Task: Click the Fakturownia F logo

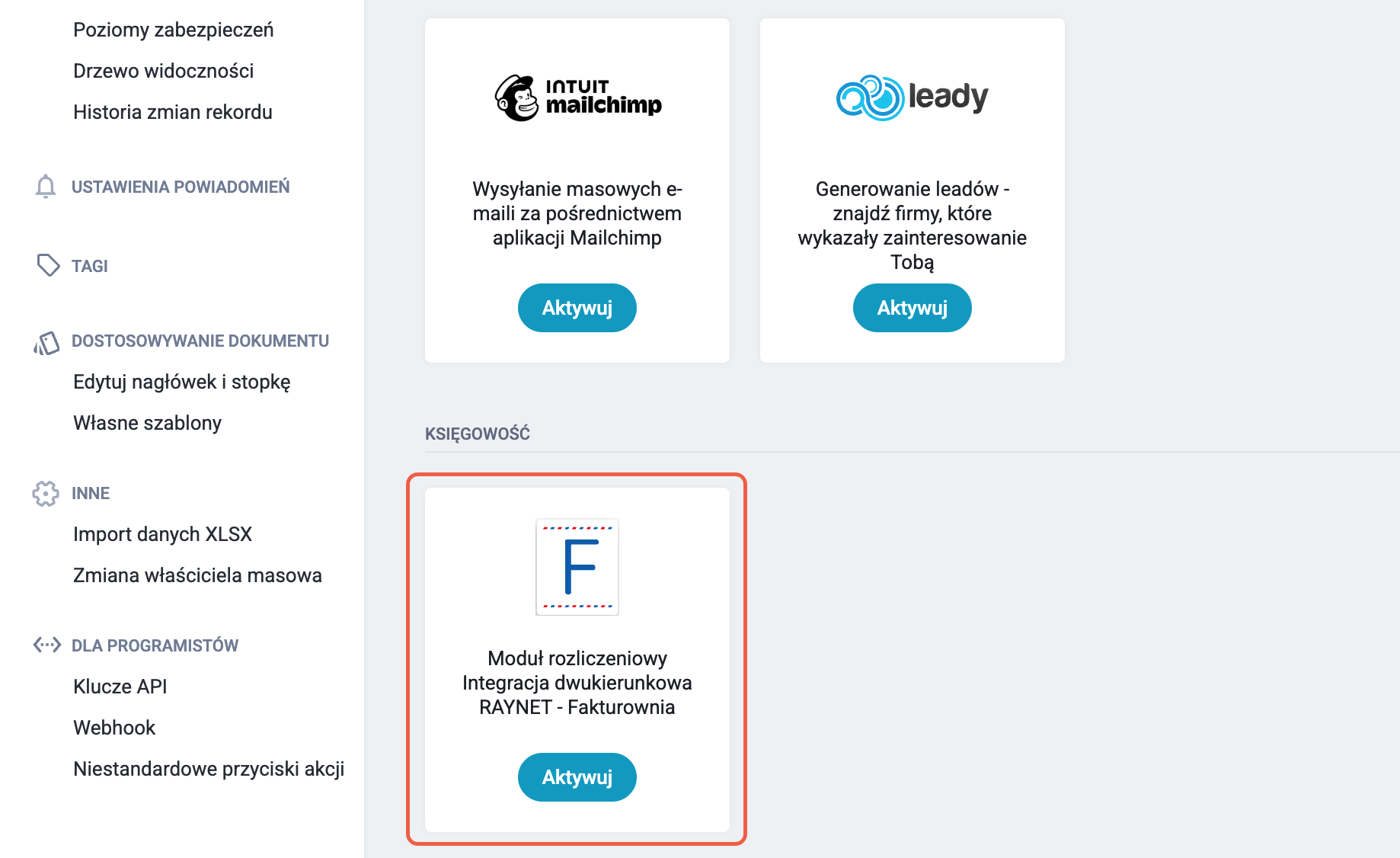Action: 577,567
